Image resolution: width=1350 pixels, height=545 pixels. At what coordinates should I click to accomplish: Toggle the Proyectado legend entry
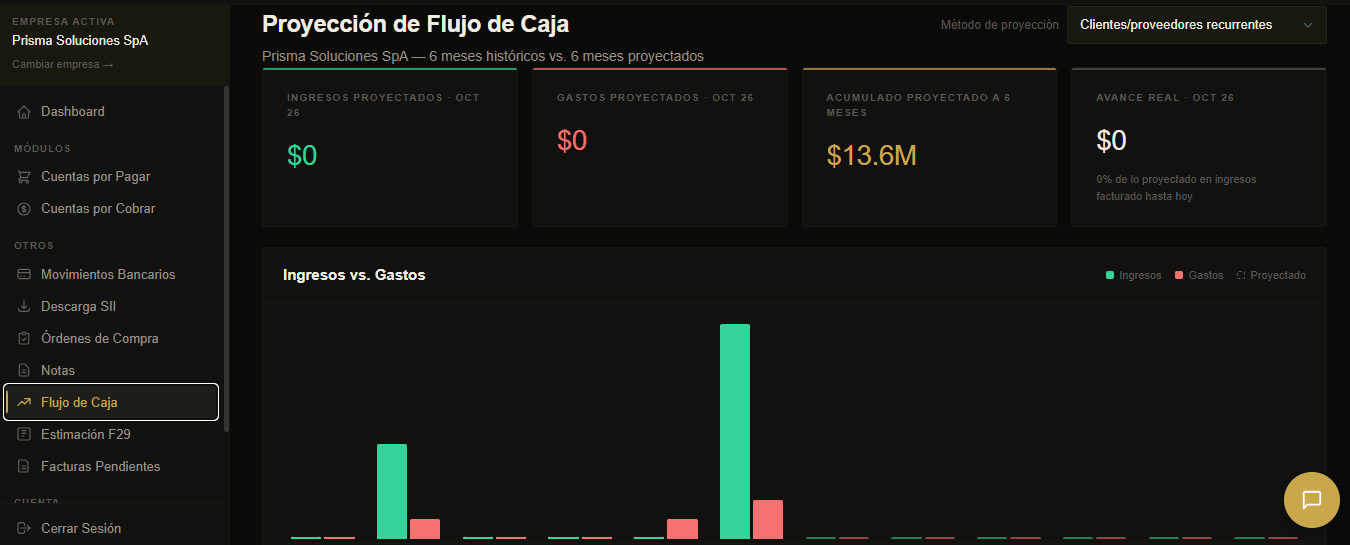1271,275
